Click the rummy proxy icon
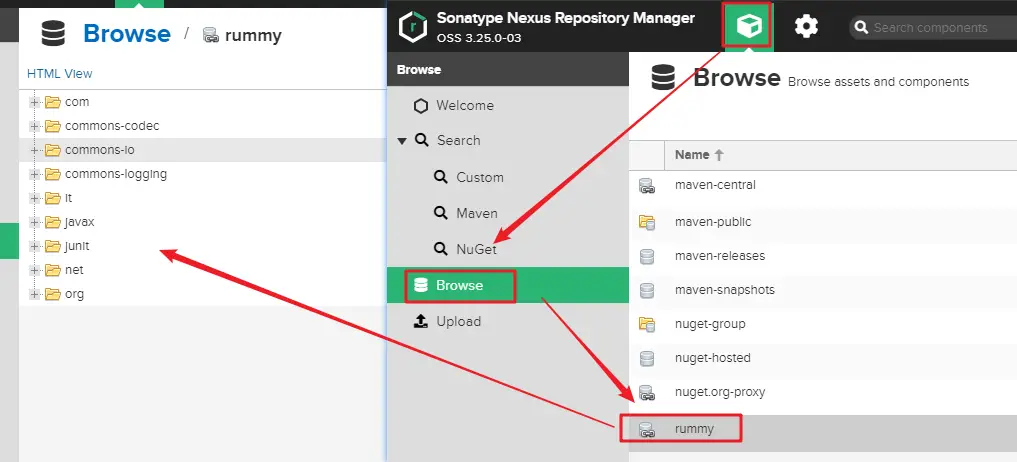The image size is (1017, 462). click(x=647, y=430)
